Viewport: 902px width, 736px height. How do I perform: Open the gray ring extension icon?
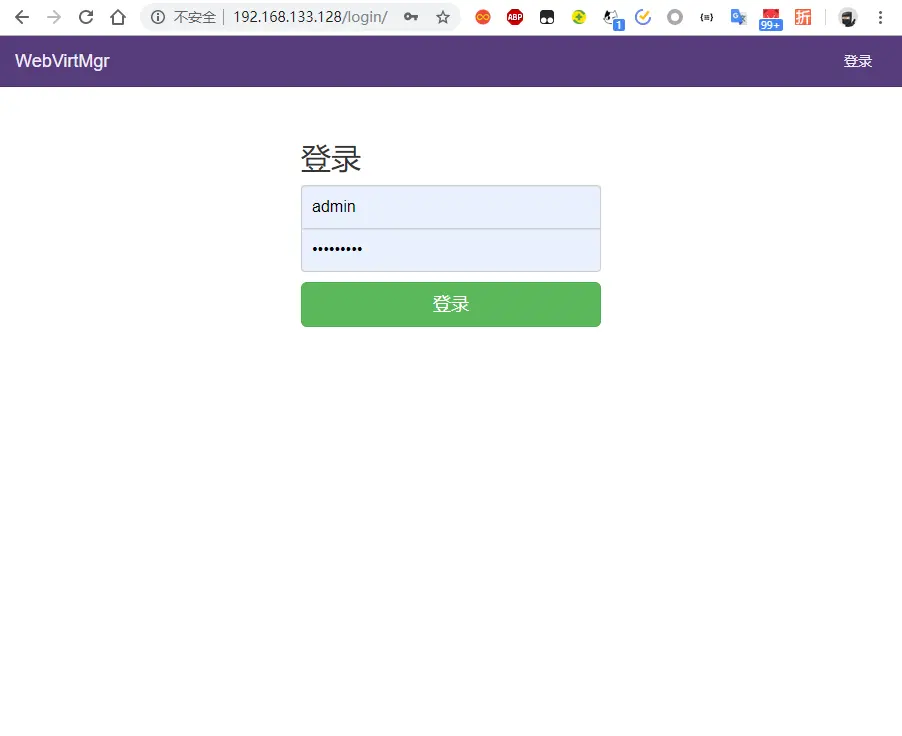coord(675,17)
